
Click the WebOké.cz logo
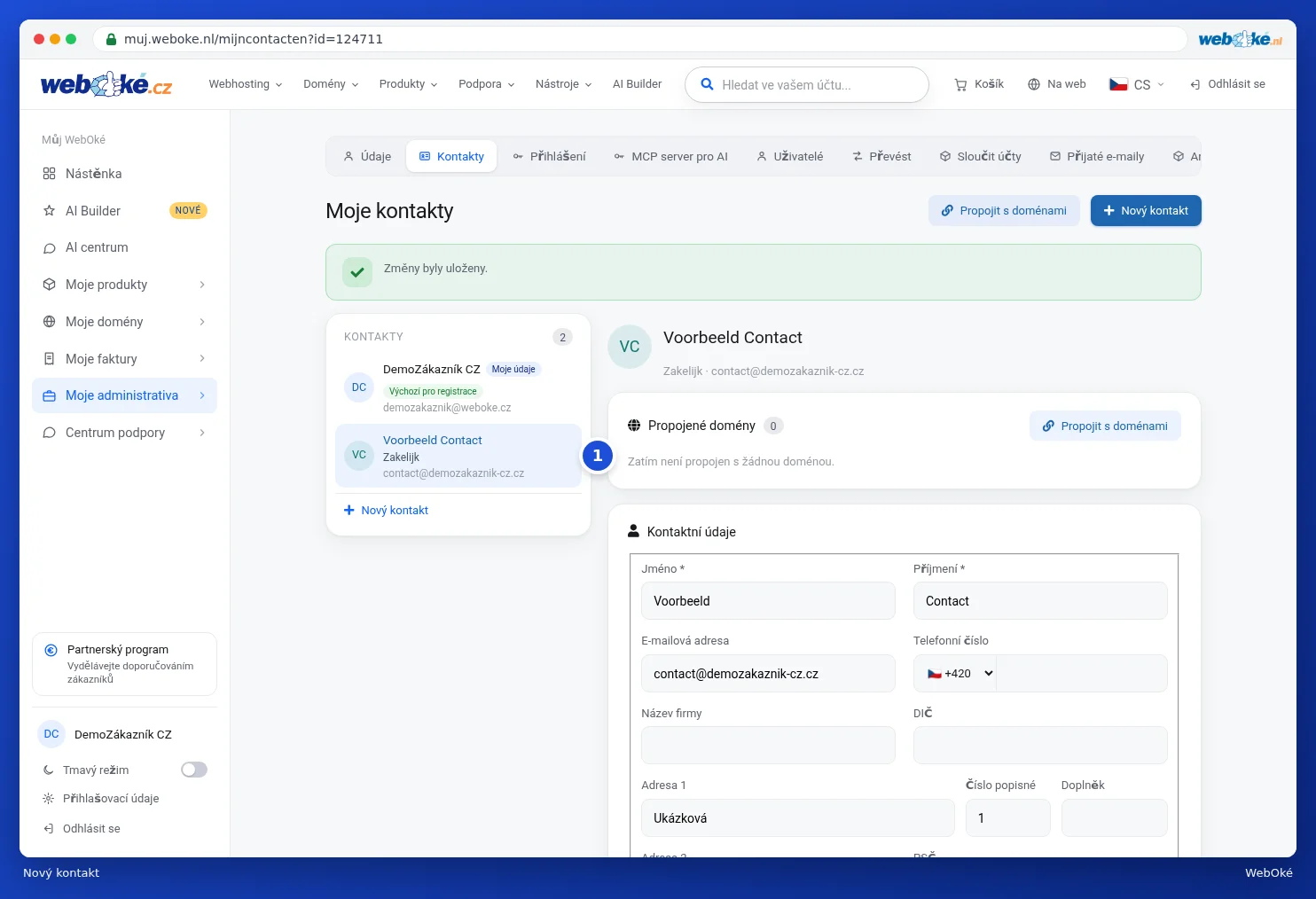[x=106, y=84]
